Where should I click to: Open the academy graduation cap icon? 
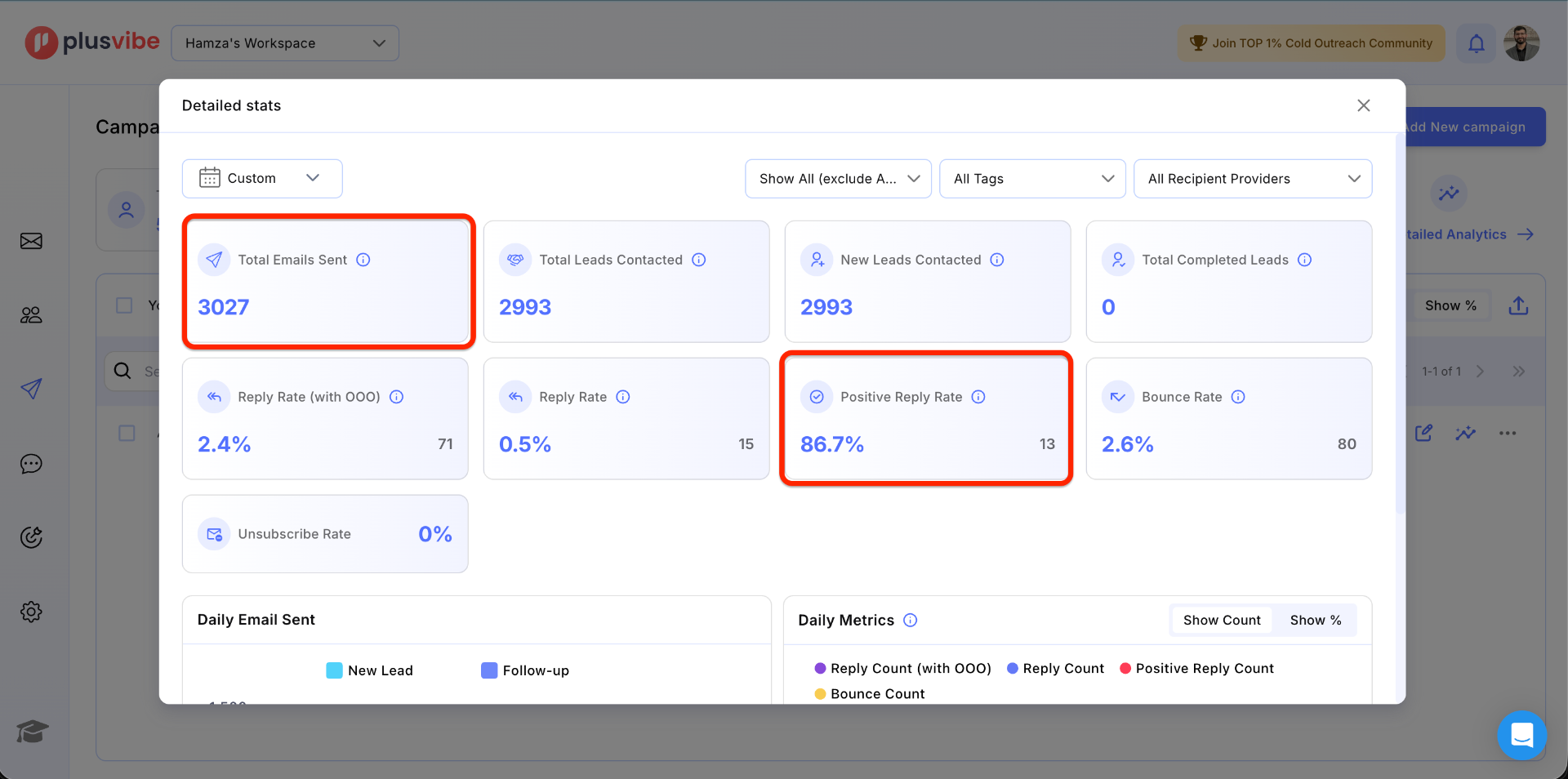(32, 732)
